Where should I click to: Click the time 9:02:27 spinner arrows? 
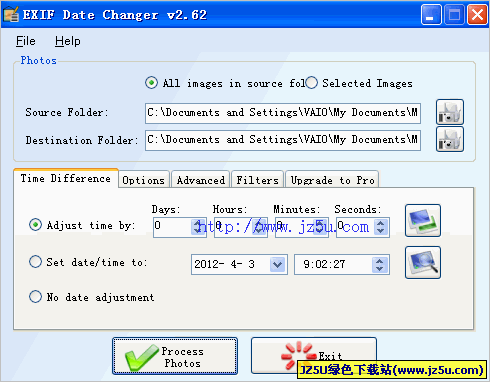(380, 265)
